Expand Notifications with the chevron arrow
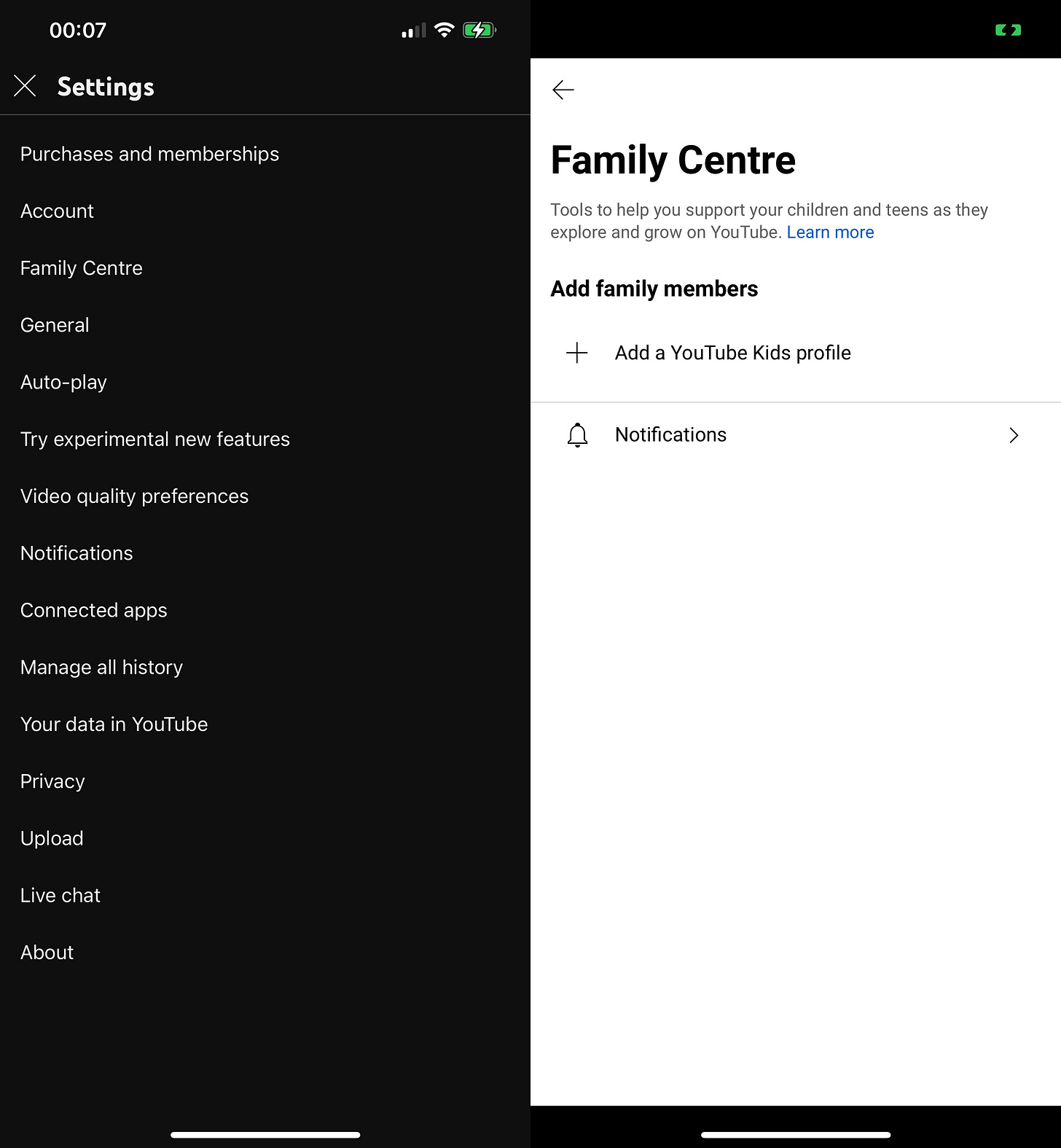1061x1148 pixels. pyautogui.click(x=1014, y=435)
